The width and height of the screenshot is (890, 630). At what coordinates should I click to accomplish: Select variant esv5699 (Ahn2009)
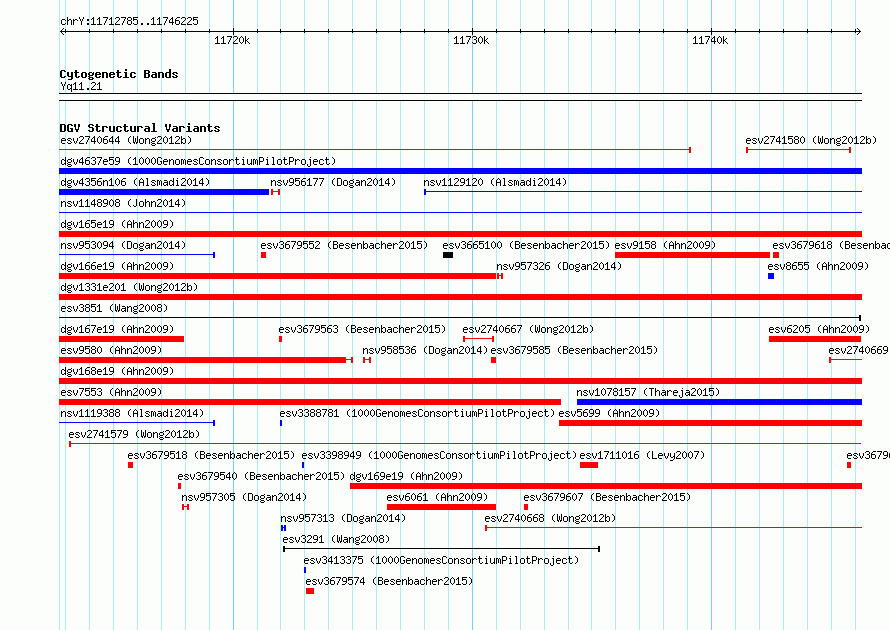[x=609, y=413]
